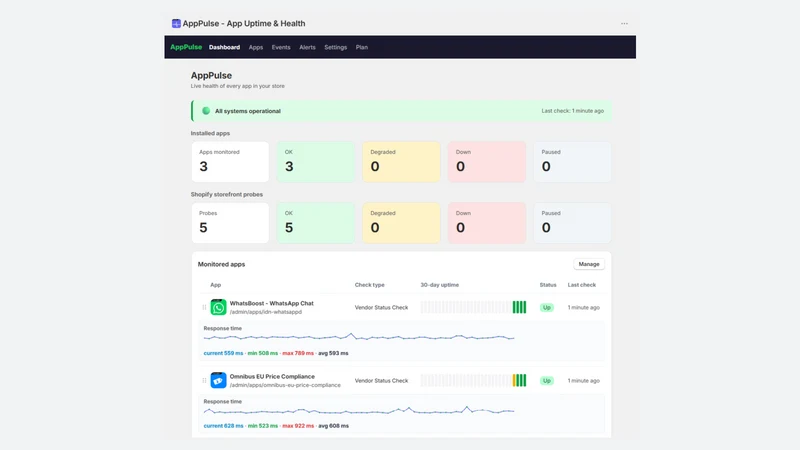Viewport: 800px width, 450px height.
Task: Click the Probes 5 card
Action: click(230, 223)
